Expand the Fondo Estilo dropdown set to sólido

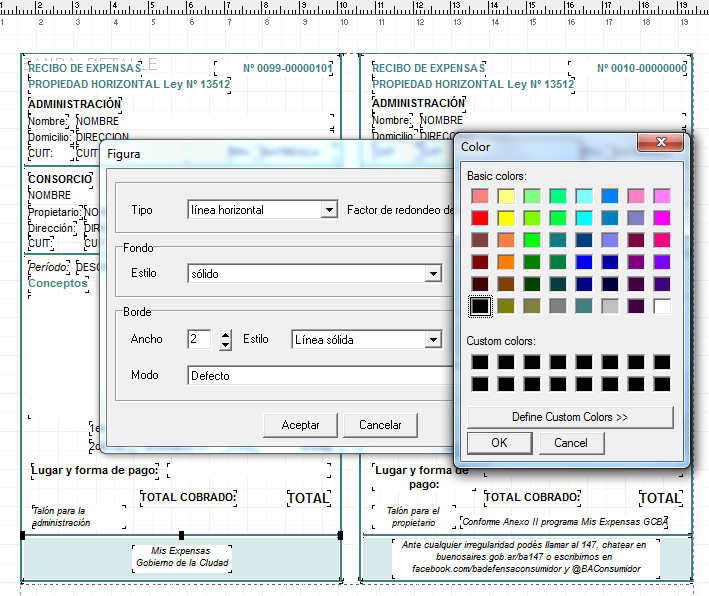coord(433,274)
